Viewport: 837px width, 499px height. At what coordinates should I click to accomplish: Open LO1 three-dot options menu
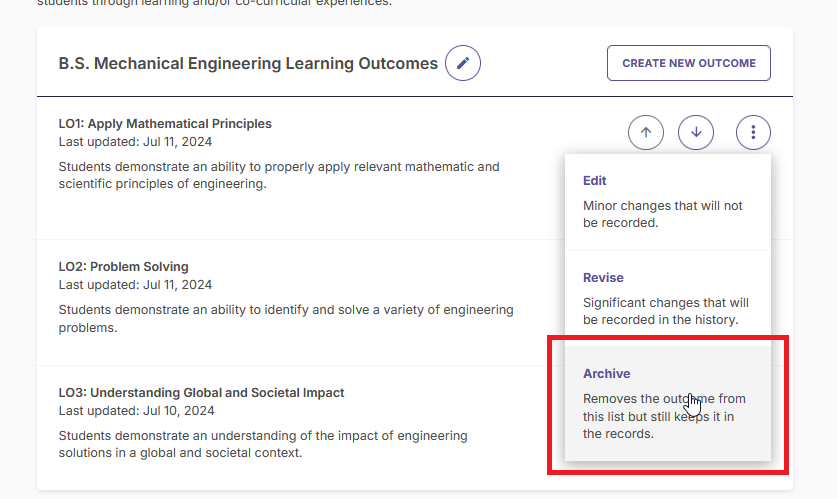[x=753, y=132]
